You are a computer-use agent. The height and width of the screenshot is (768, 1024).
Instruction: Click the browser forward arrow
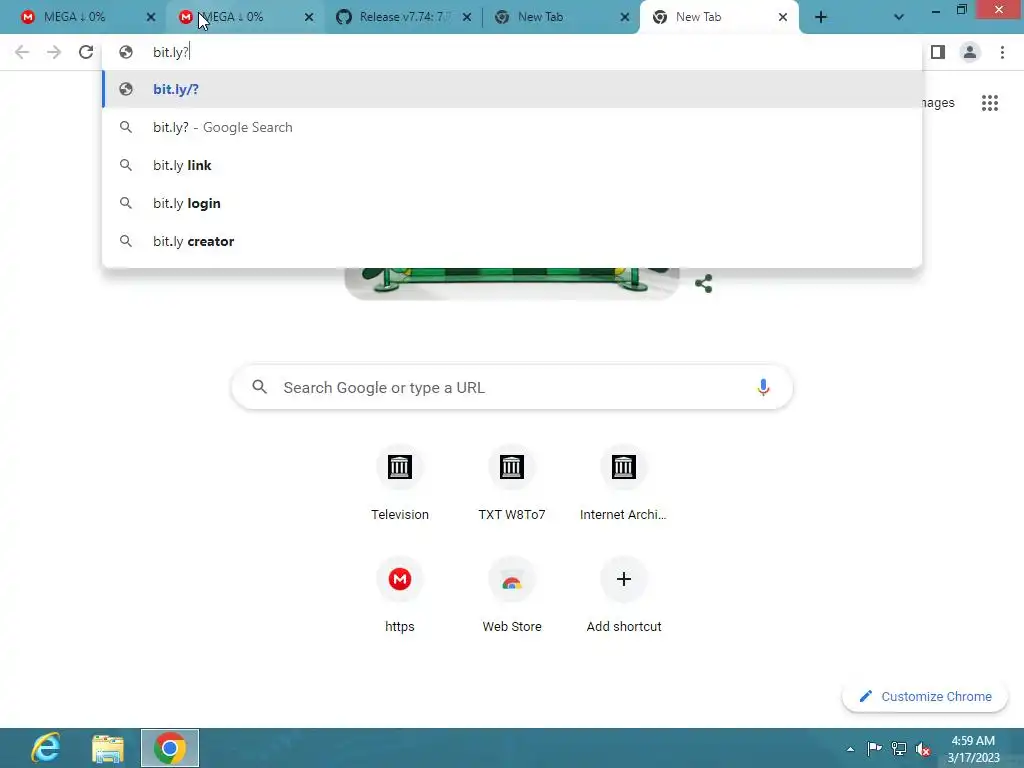(54, 52)
